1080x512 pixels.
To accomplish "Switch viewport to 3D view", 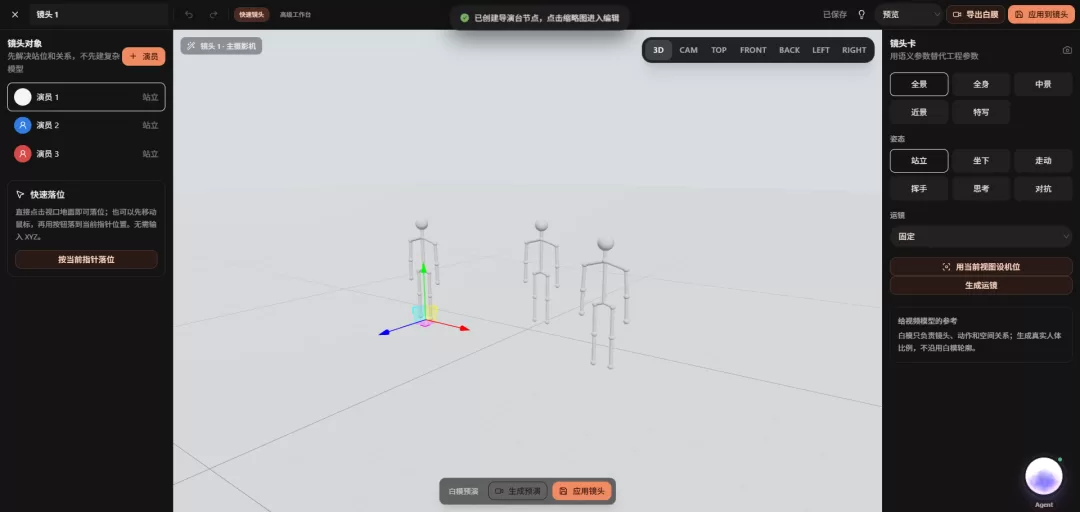I will click(658, 50).
